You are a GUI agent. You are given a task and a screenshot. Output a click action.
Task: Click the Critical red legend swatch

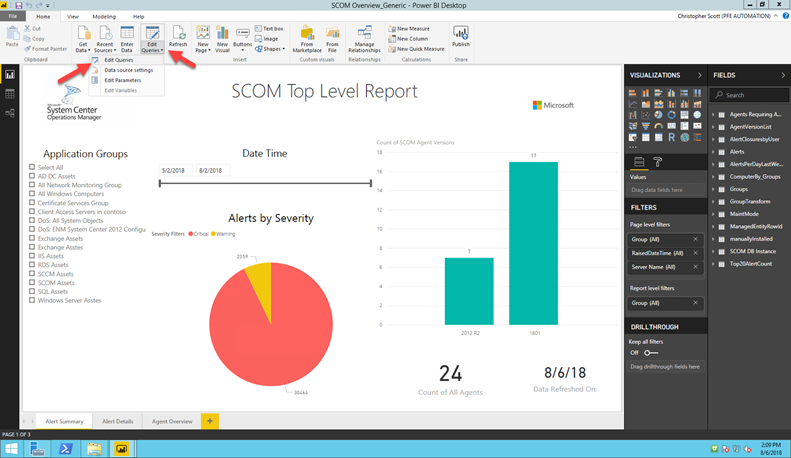[x=191, y=234]
